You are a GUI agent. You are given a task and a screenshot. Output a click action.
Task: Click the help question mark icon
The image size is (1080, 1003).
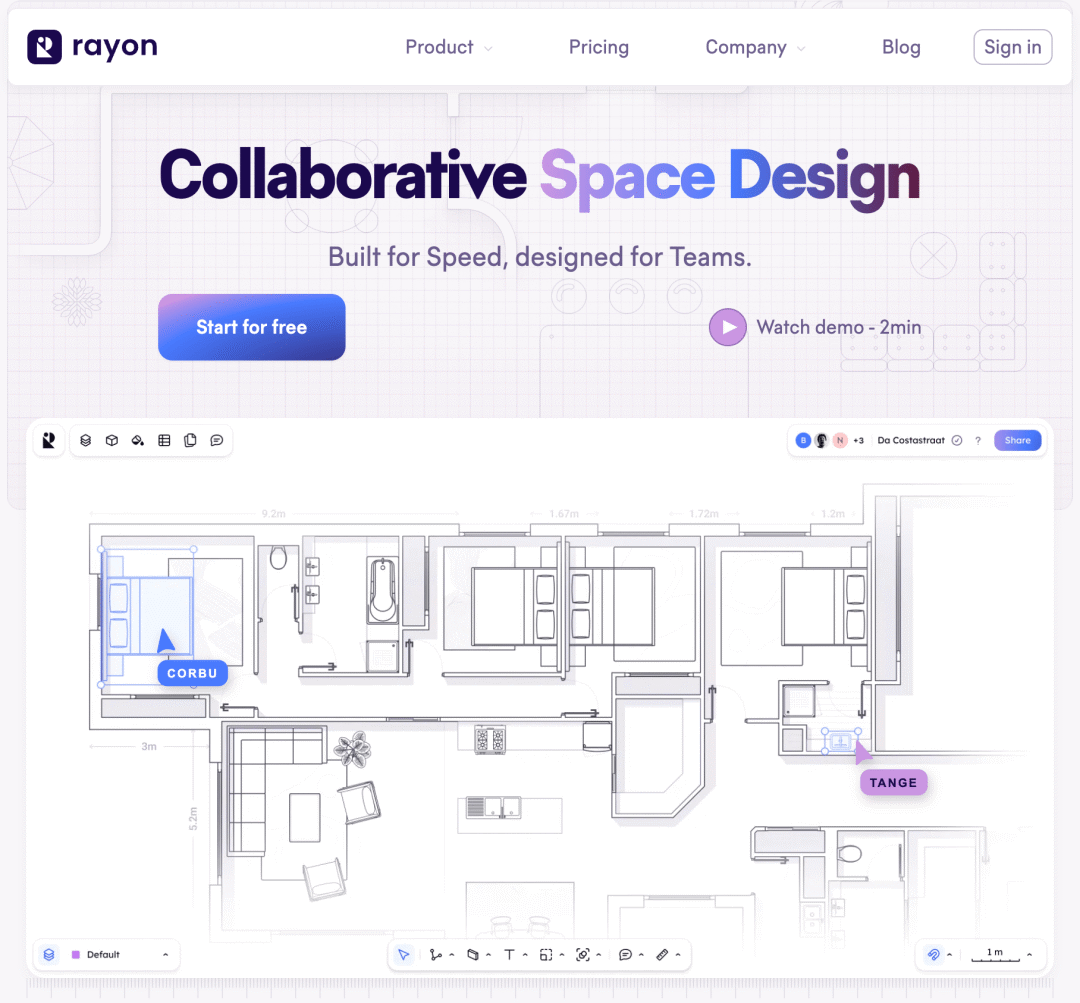(x=977, y=440)
